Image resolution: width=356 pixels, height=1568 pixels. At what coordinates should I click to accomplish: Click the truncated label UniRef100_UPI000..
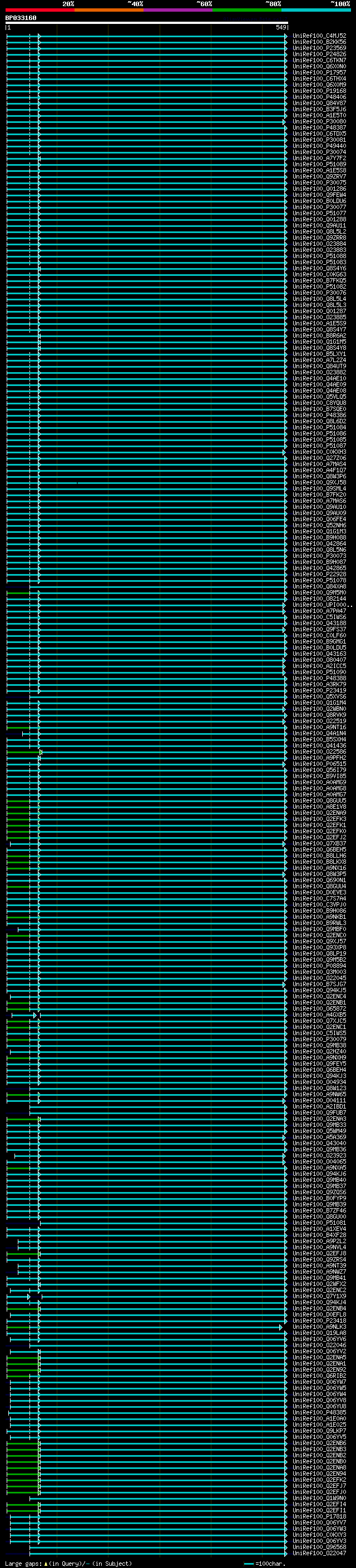(x=322, y=605)
